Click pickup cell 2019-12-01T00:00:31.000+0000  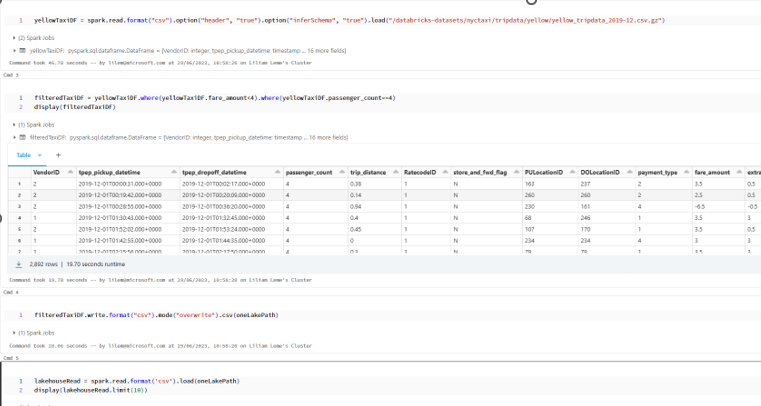(x=120, y=184)
